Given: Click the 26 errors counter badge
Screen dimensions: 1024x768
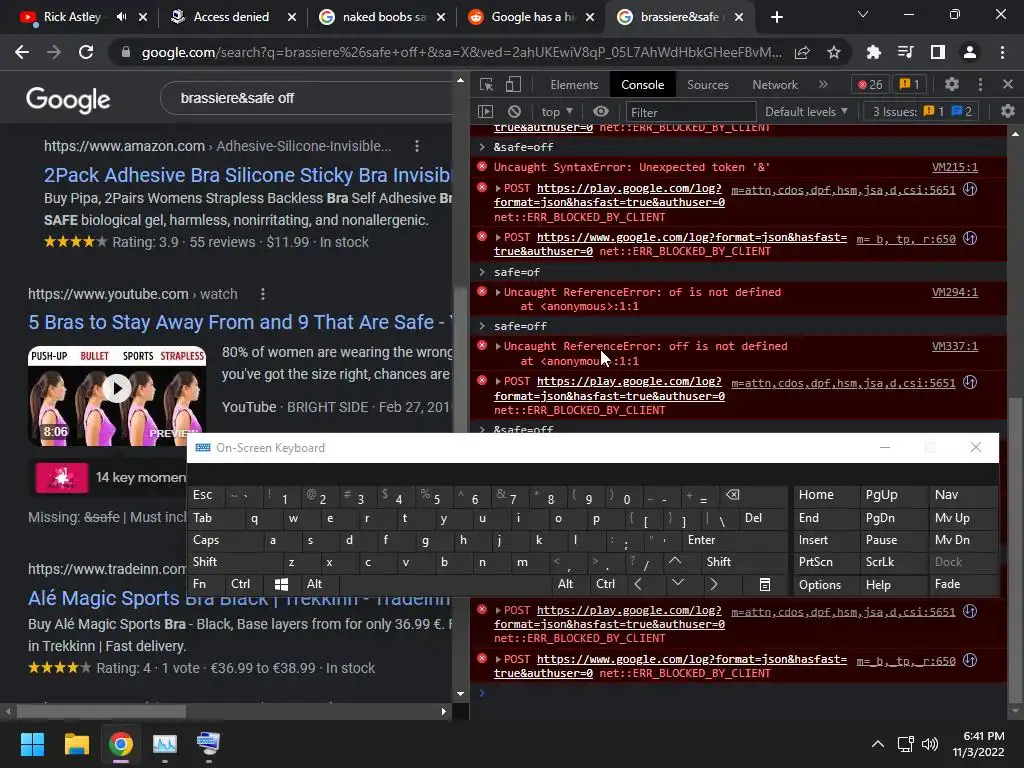Looking at the screenshot, I should coord(870,85).
